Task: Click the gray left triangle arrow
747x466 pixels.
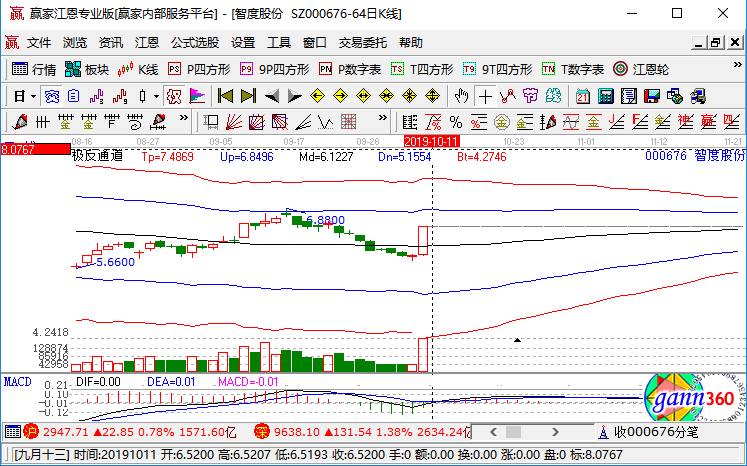Action: point(272,96)
